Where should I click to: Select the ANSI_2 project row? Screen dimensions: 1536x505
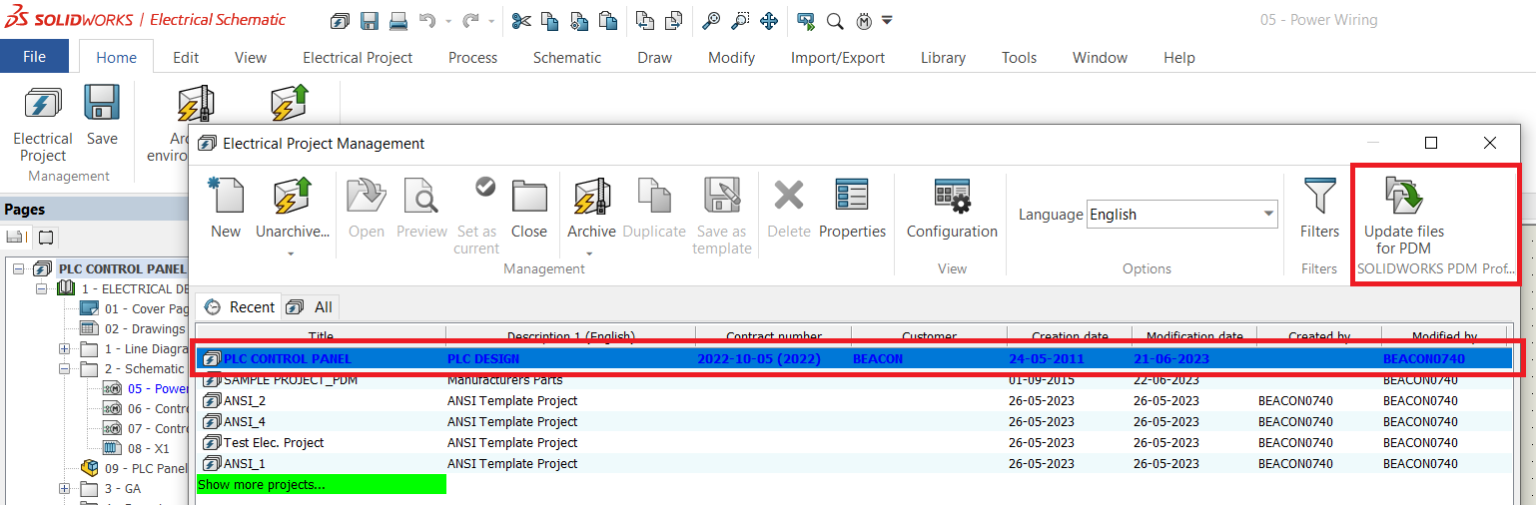pyautogui.click(x=854, y=401)
